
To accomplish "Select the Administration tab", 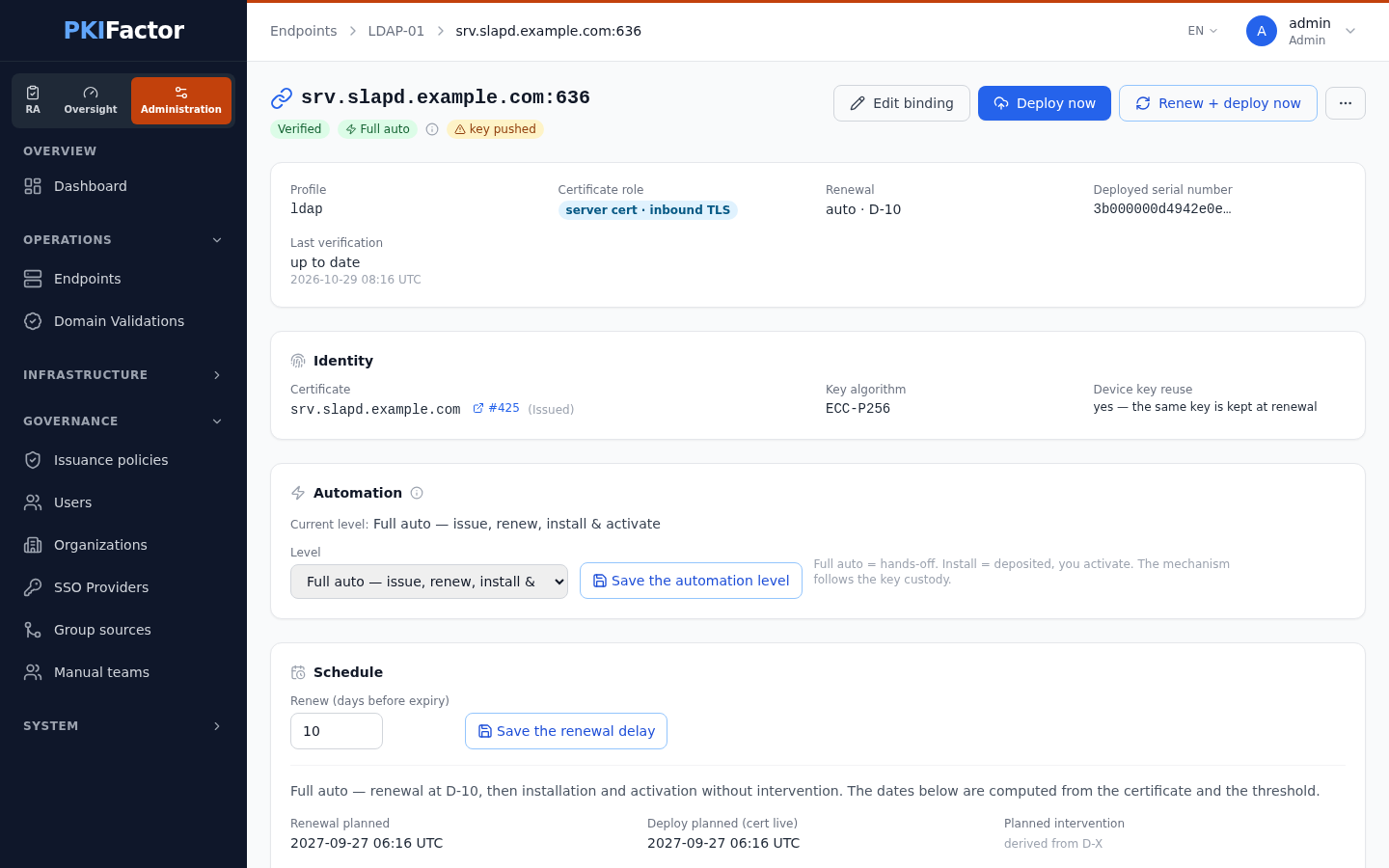I will click(x=181, y=100).
